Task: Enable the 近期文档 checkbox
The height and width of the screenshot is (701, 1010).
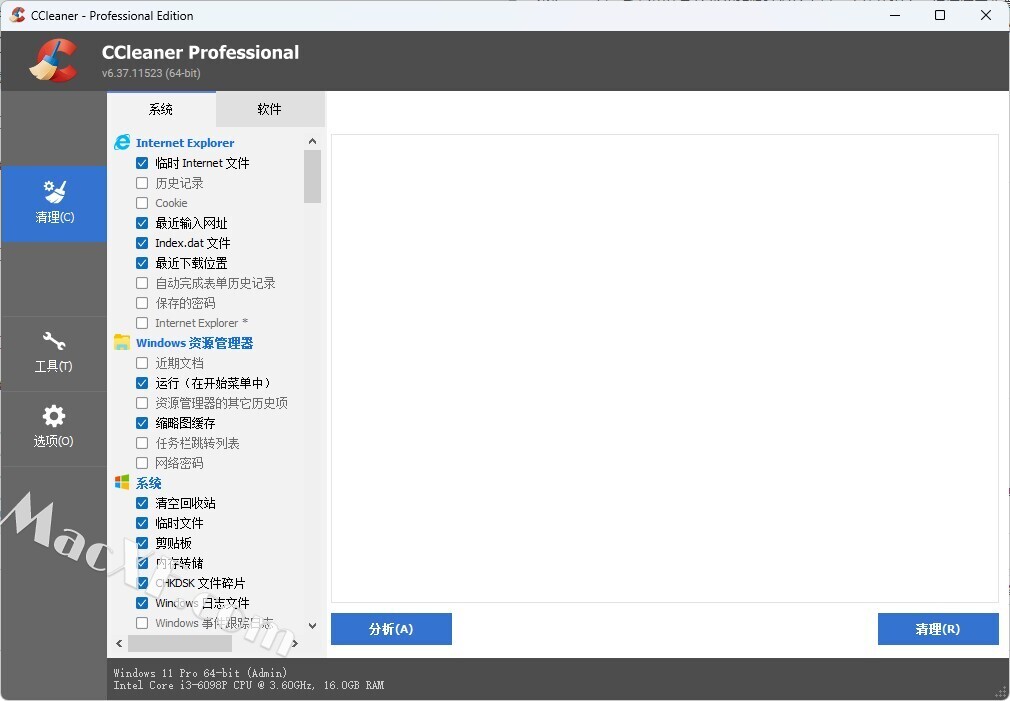Action: pyautogui.click(x=142, y=363)
